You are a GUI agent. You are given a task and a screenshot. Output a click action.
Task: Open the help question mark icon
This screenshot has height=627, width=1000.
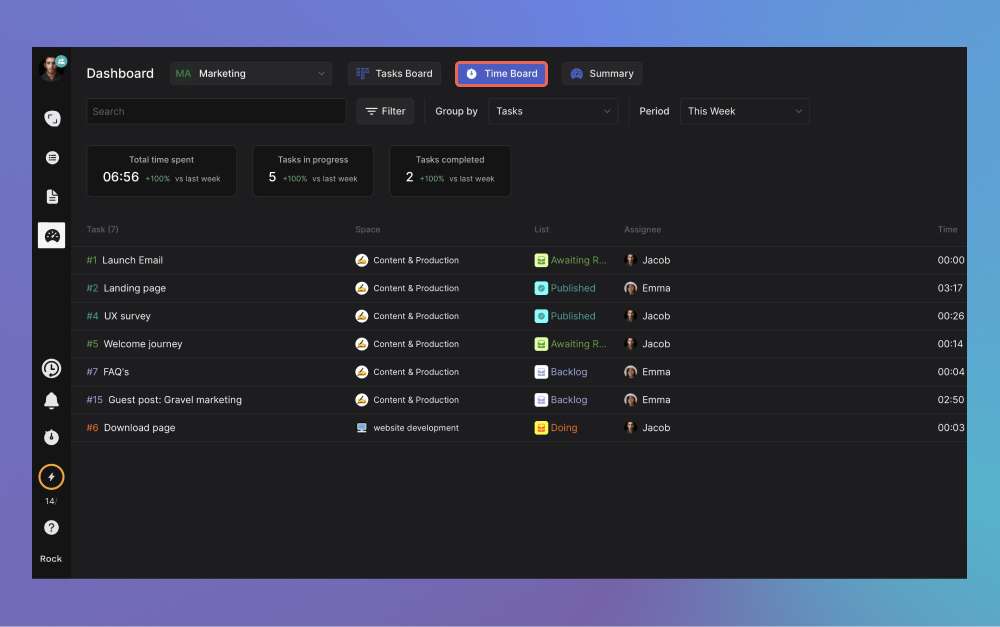51,527
